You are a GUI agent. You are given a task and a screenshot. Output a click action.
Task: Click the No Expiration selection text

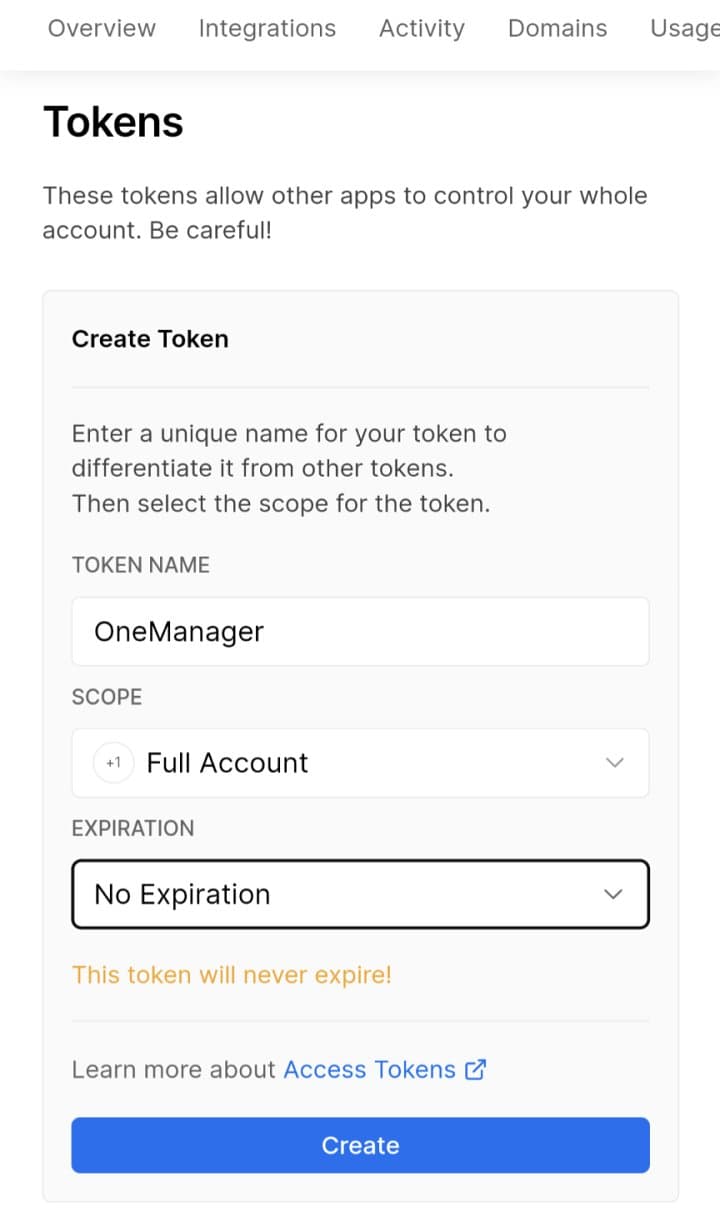182,894
